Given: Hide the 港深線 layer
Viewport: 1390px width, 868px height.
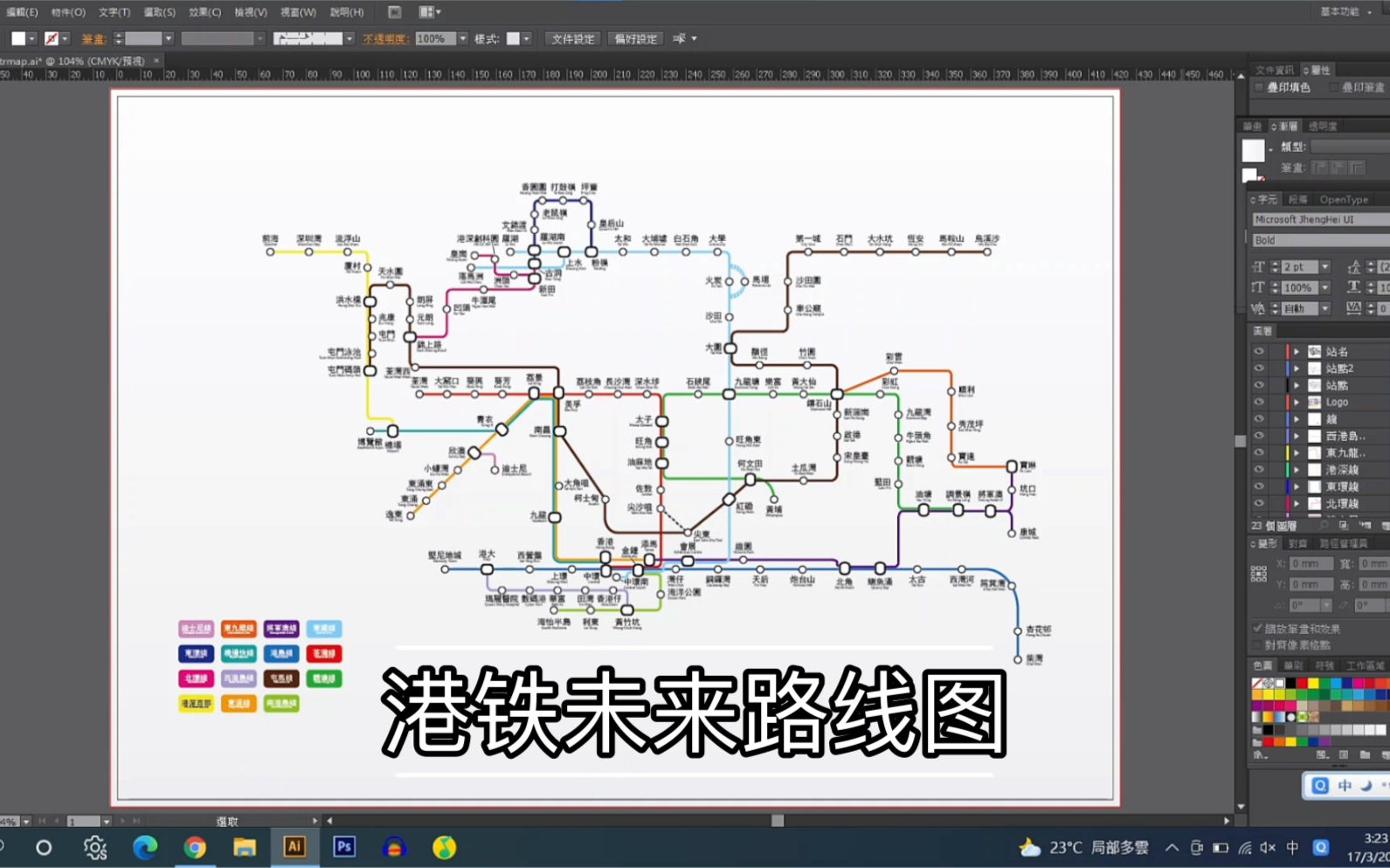Looking at the screenshot, I should pyautogui.click(x=1259, y=470).
